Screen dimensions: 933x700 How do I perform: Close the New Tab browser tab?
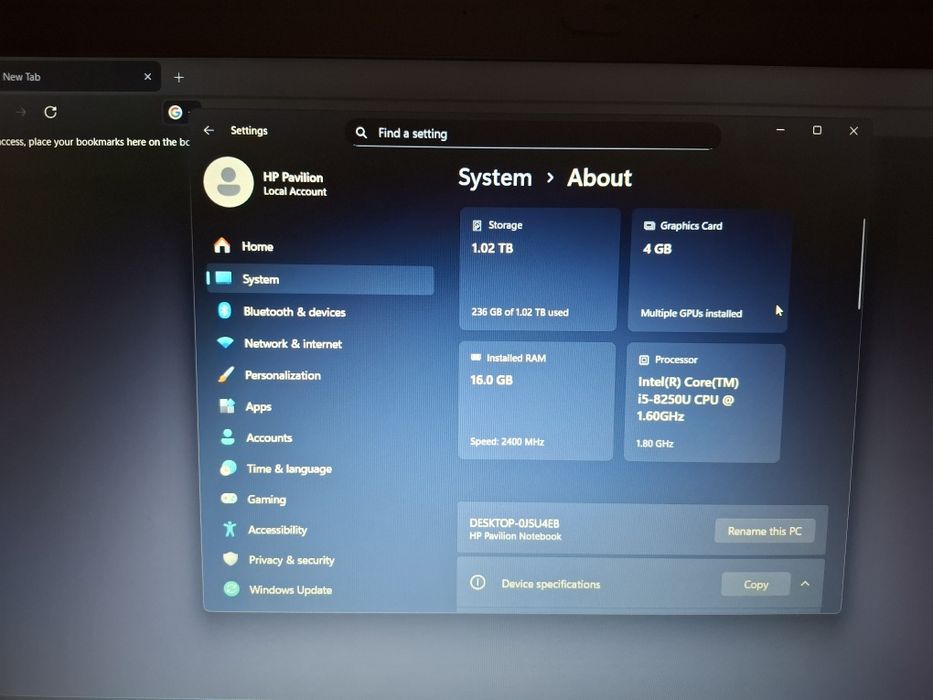(148, 77)
